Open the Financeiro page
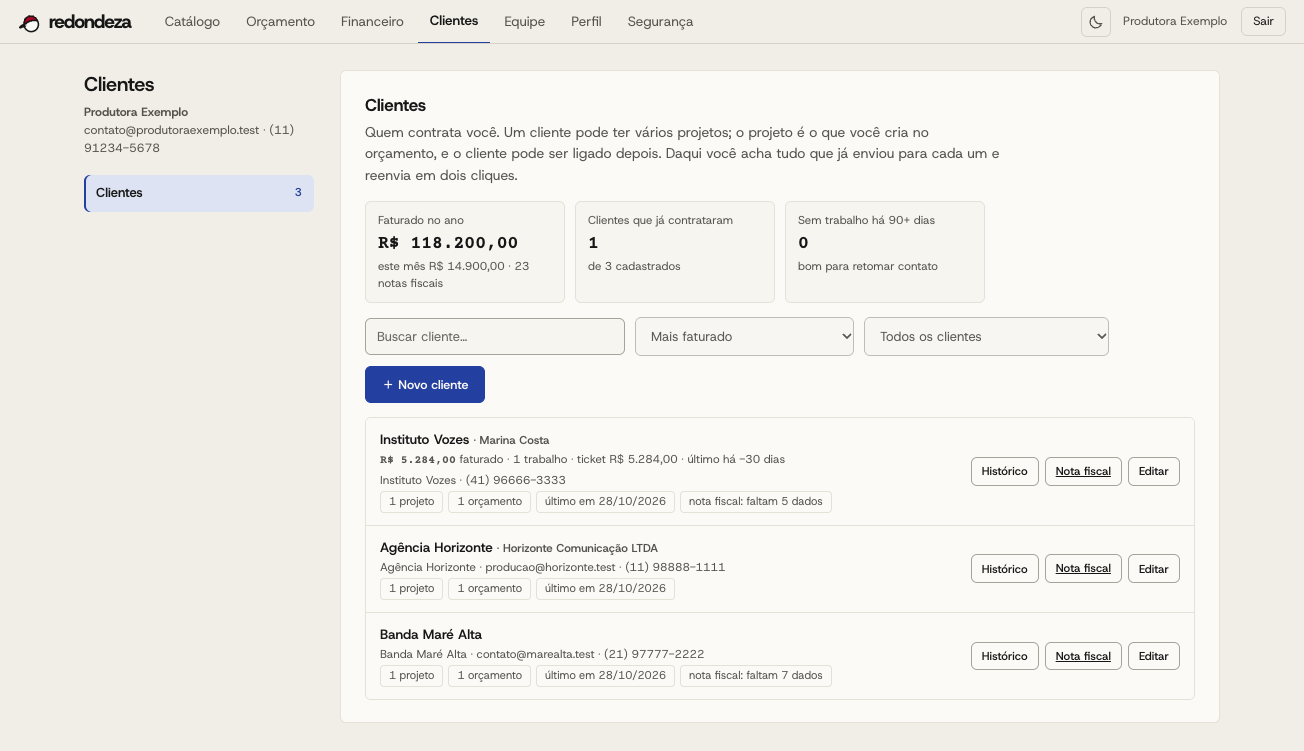Screen dimensions: 1304x751 (372, 21)
